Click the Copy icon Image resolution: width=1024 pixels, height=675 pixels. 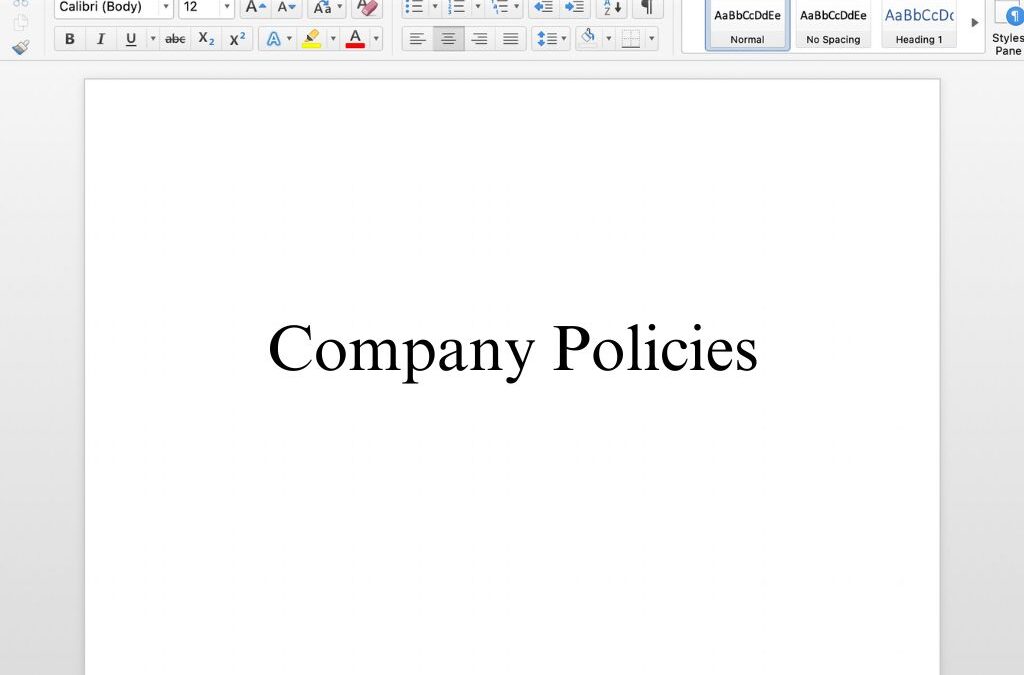tap(21, 22)
